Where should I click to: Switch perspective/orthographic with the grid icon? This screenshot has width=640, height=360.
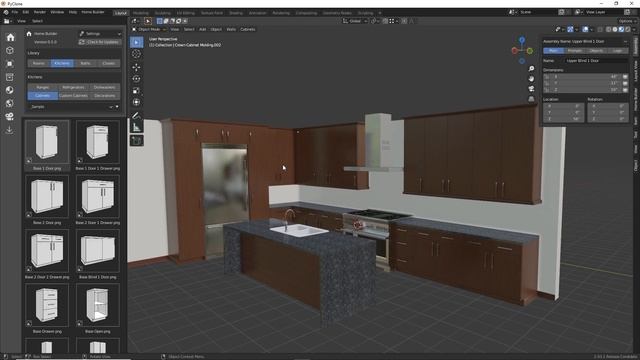tap(531, 99)
